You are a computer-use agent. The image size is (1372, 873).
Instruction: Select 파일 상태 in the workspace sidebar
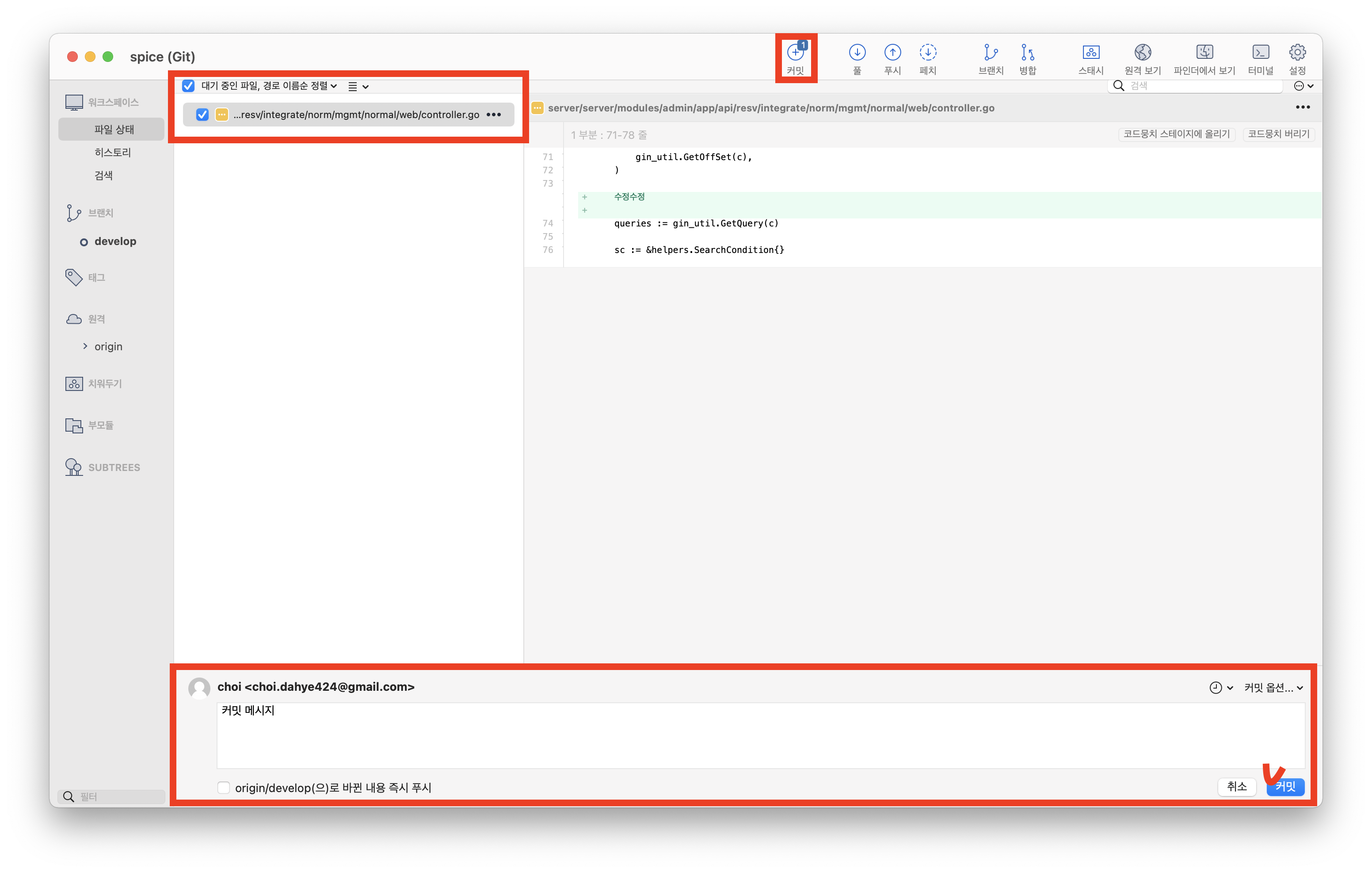point(111,130)
